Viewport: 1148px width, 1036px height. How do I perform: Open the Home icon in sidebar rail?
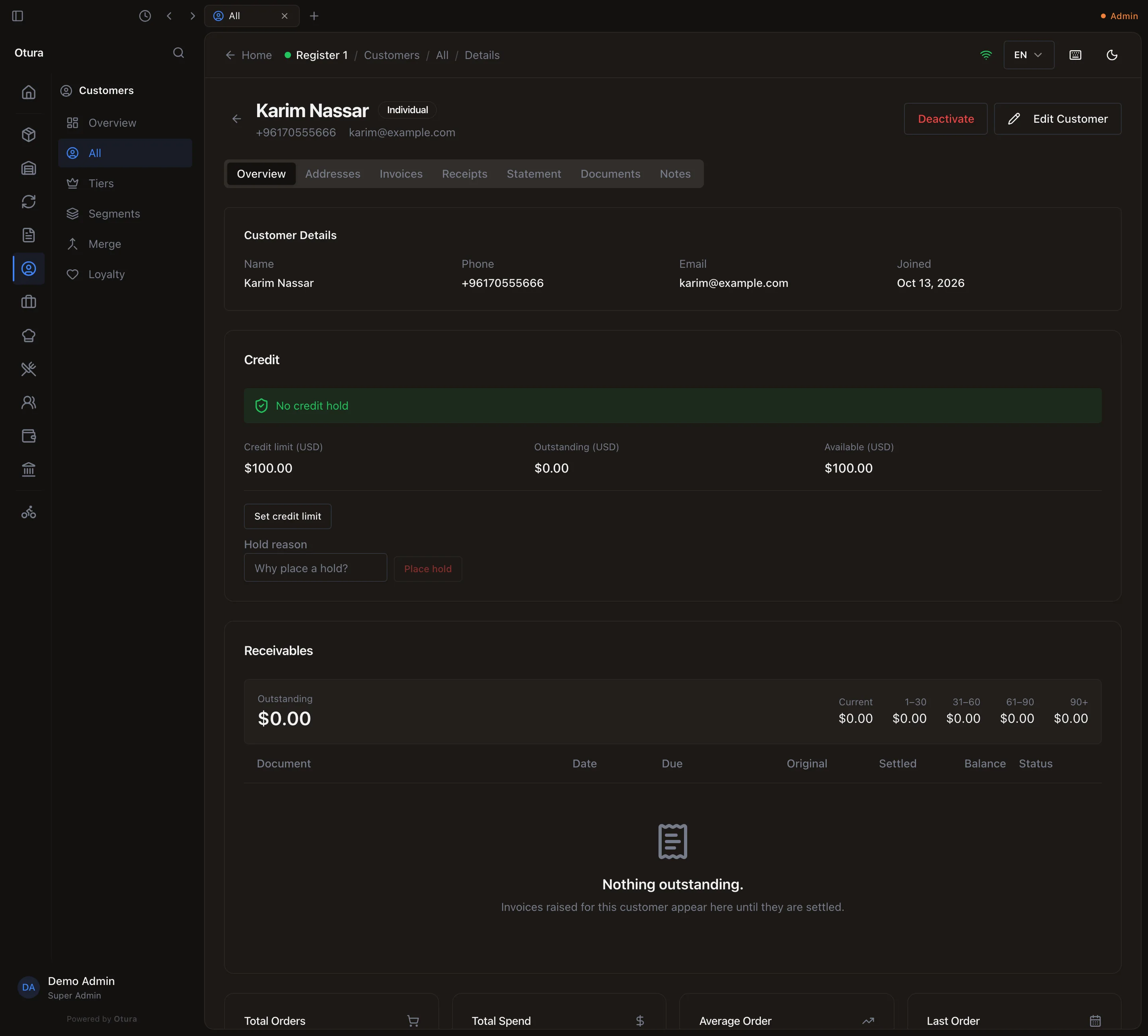coord(28,92)
